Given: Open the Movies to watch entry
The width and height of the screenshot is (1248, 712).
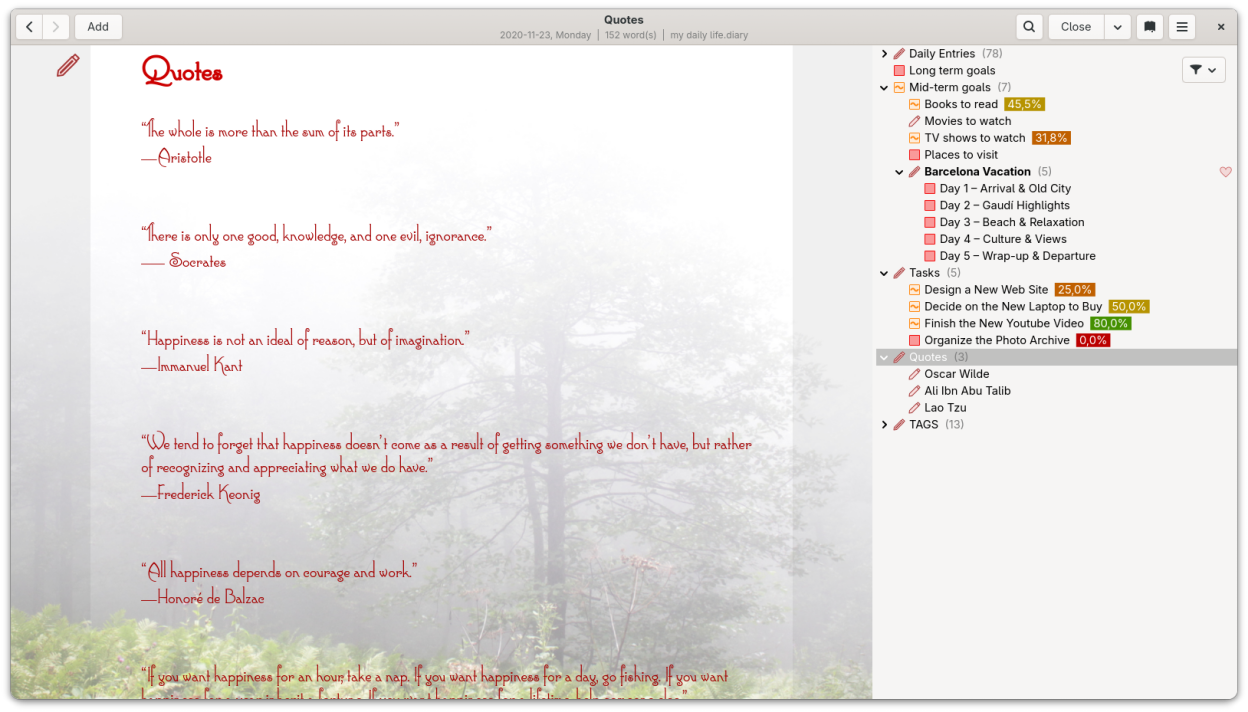Looking at the screenshot, I should click(968, 121).
